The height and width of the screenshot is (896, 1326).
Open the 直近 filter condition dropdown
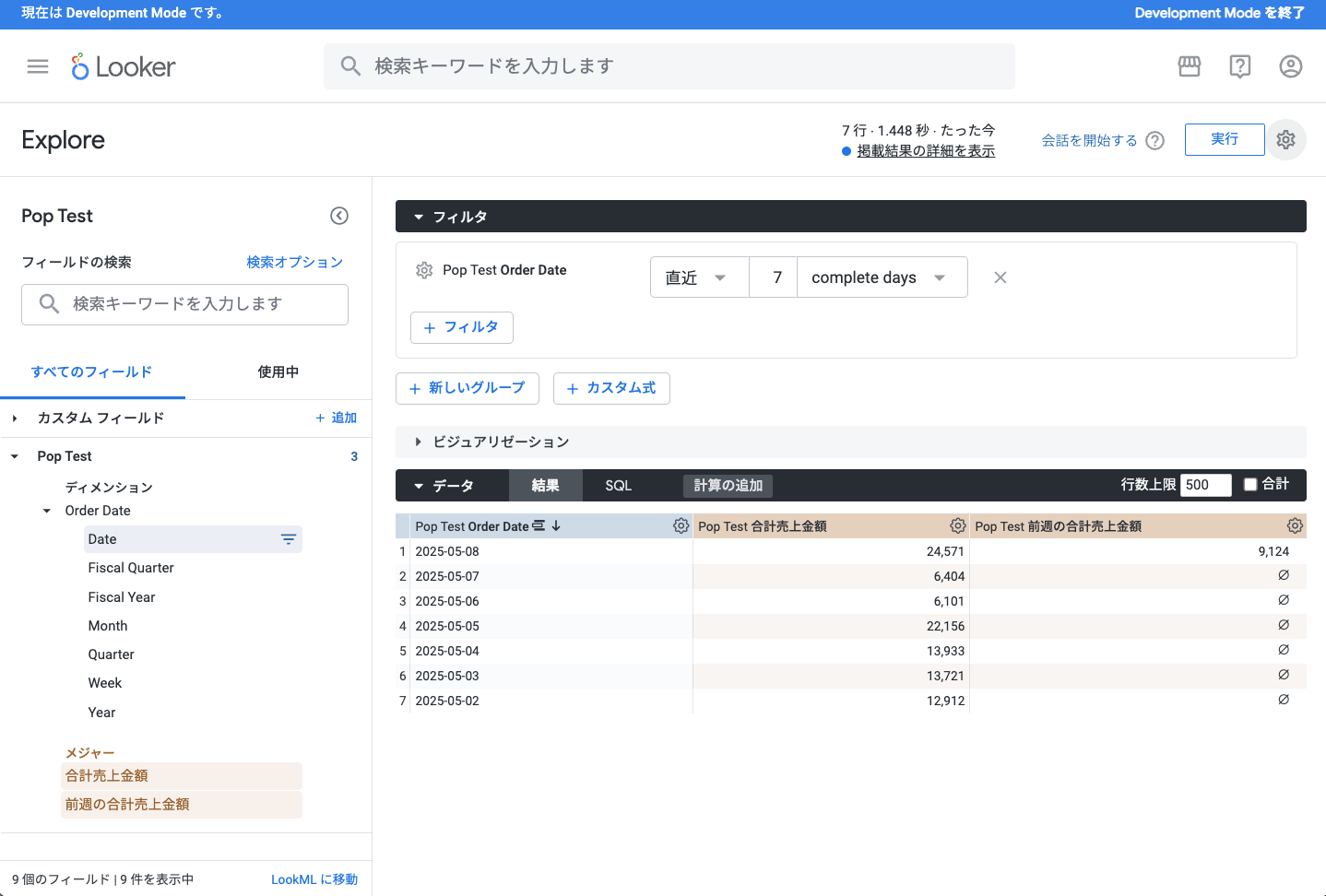[699, 277]
